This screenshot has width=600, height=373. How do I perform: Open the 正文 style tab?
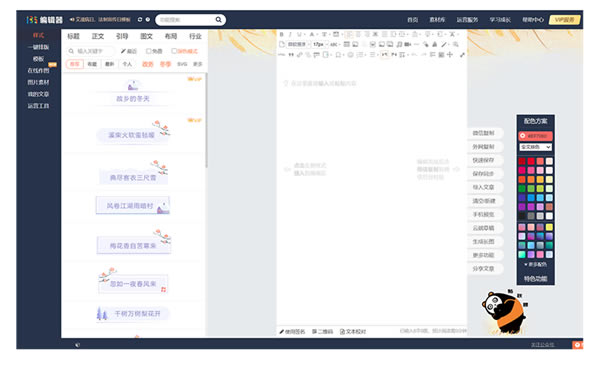(x=98, y=36)
